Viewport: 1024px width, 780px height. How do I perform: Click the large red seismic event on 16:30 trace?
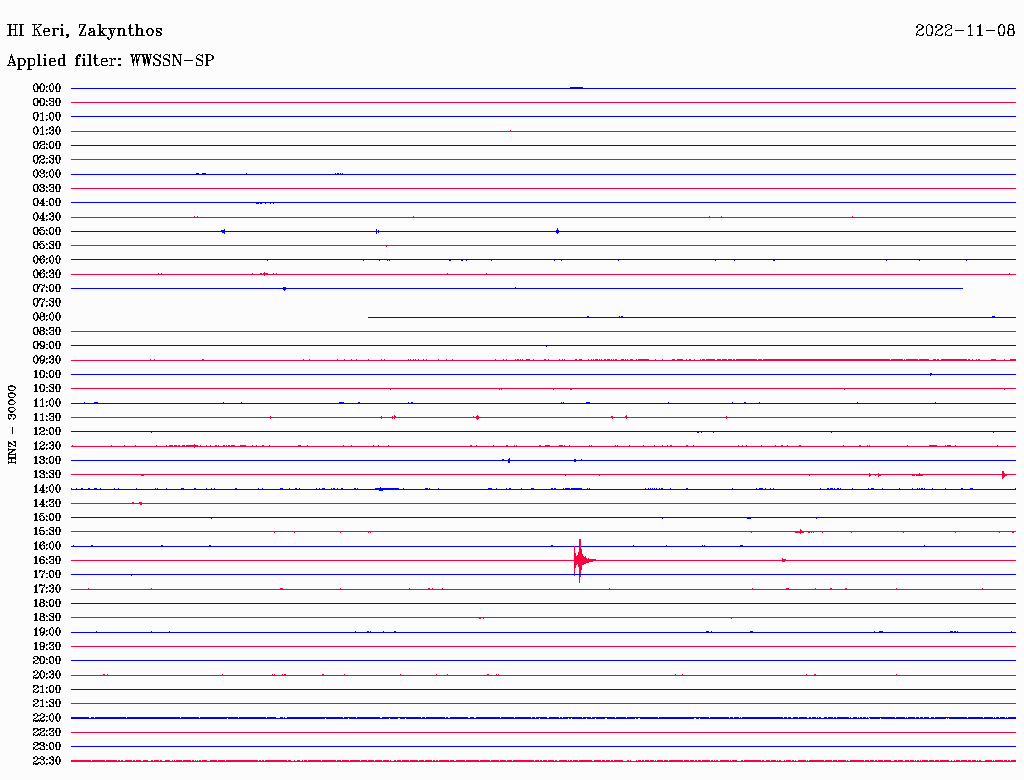(x=583, y=561)
